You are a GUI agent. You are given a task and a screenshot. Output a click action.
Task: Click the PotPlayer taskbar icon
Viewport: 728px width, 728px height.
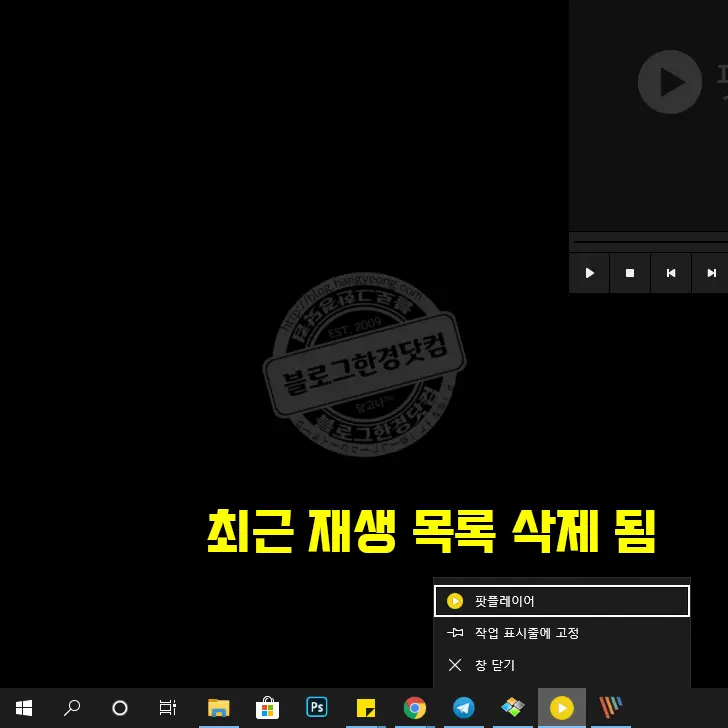click(x=561, y=708)
